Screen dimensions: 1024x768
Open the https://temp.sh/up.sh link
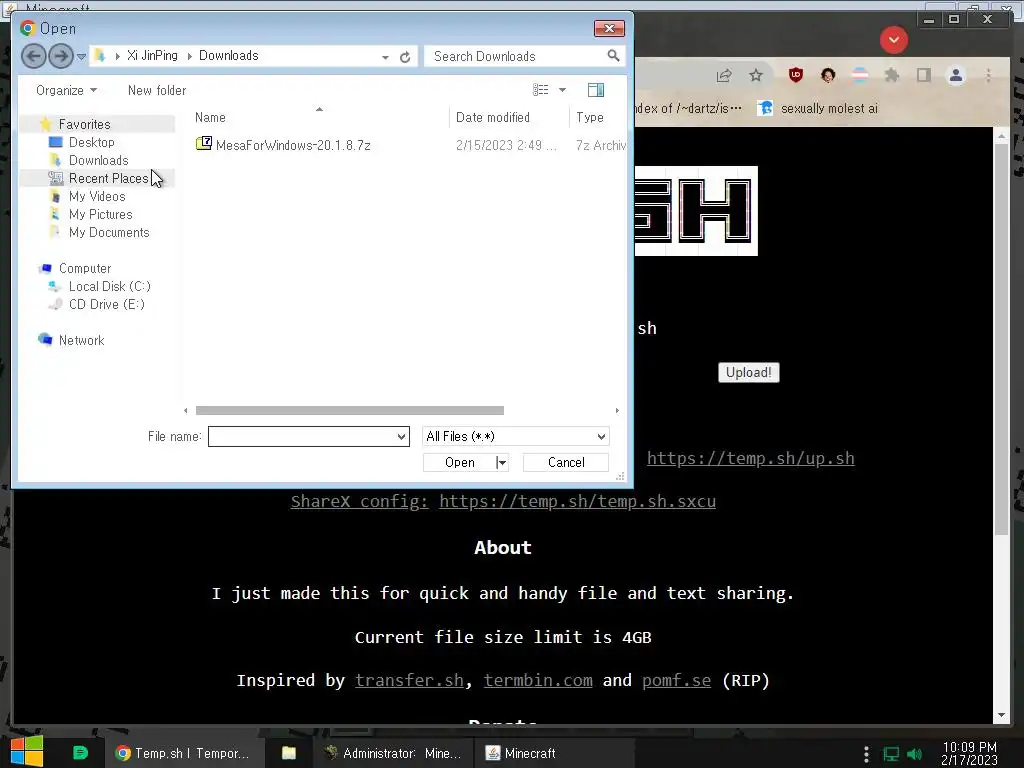(750, 458)
